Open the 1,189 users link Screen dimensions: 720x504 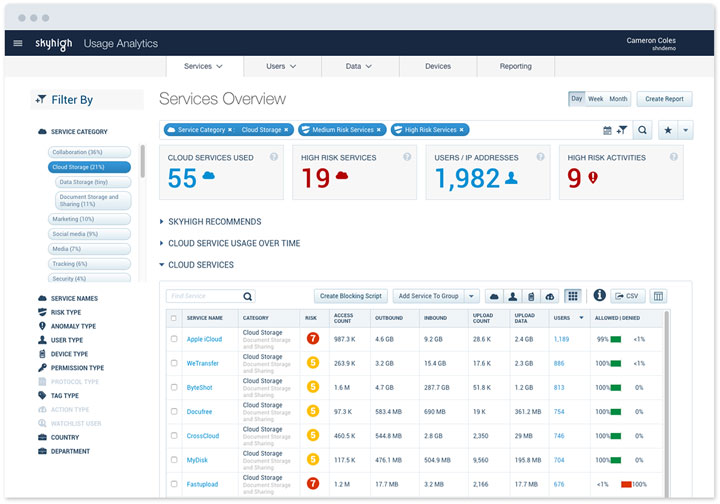coord(561,339)
